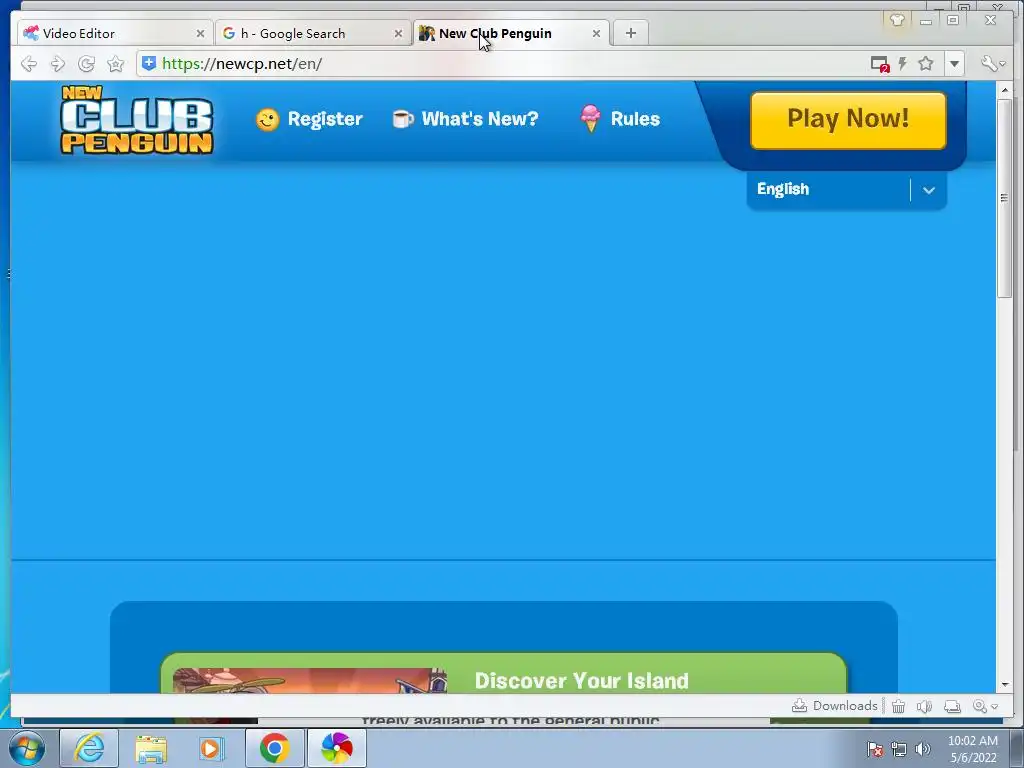Image resolution: width=1024 pixels, height=768 pixels.
Task: Click the browser Forward arrow
Action: pos(57,64)
